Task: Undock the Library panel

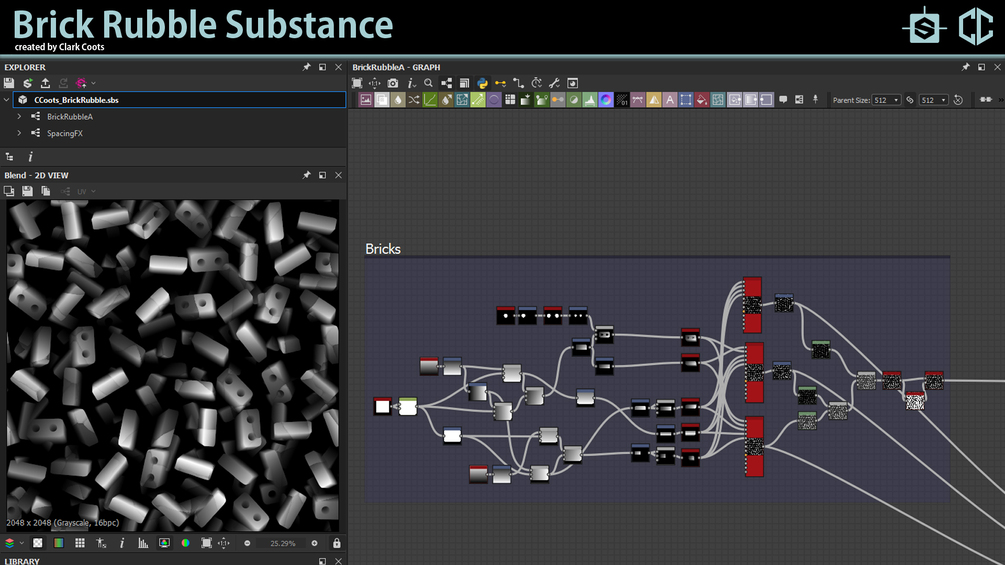Action: [x=322, y=561]
